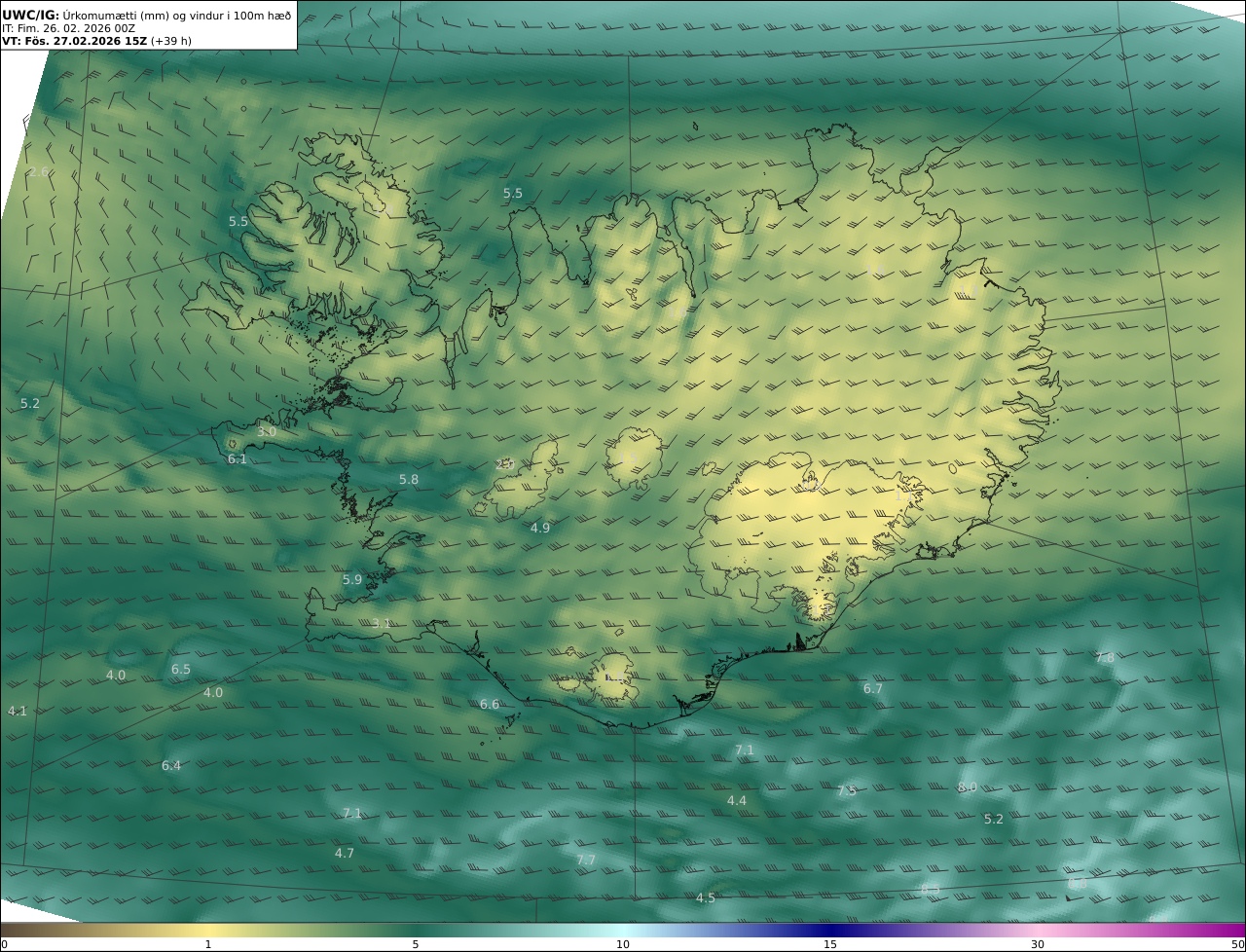Click the 6.7 value label offshore
Viewport: 1246px width, 952px height.
(x=873, y=688)
